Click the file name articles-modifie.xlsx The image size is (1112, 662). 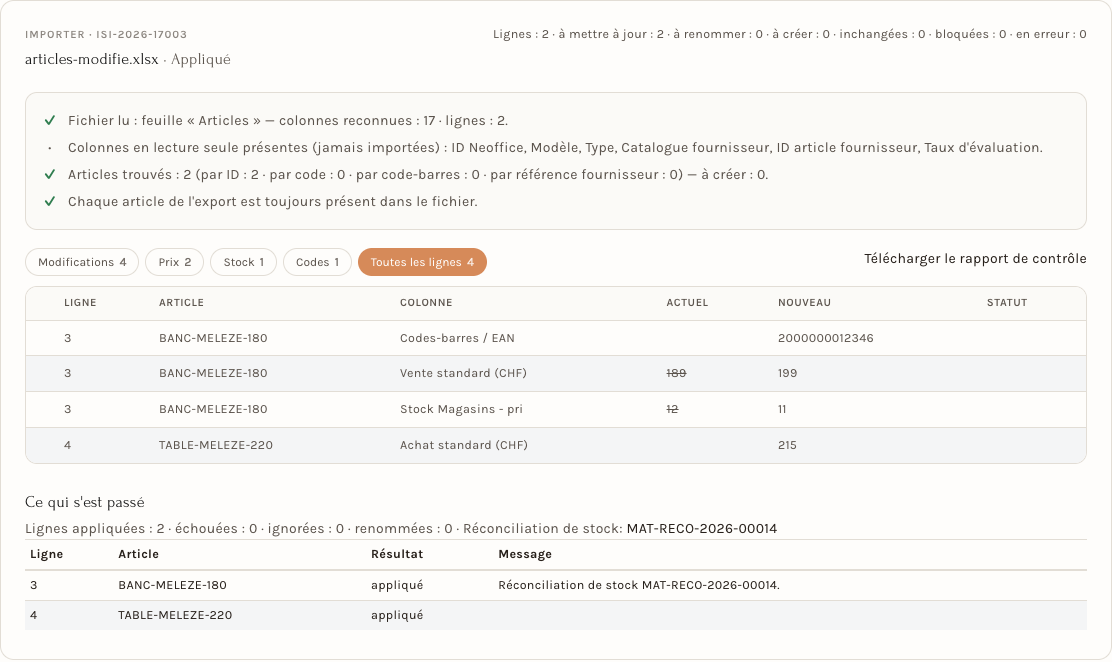click(x=91, y=60)
